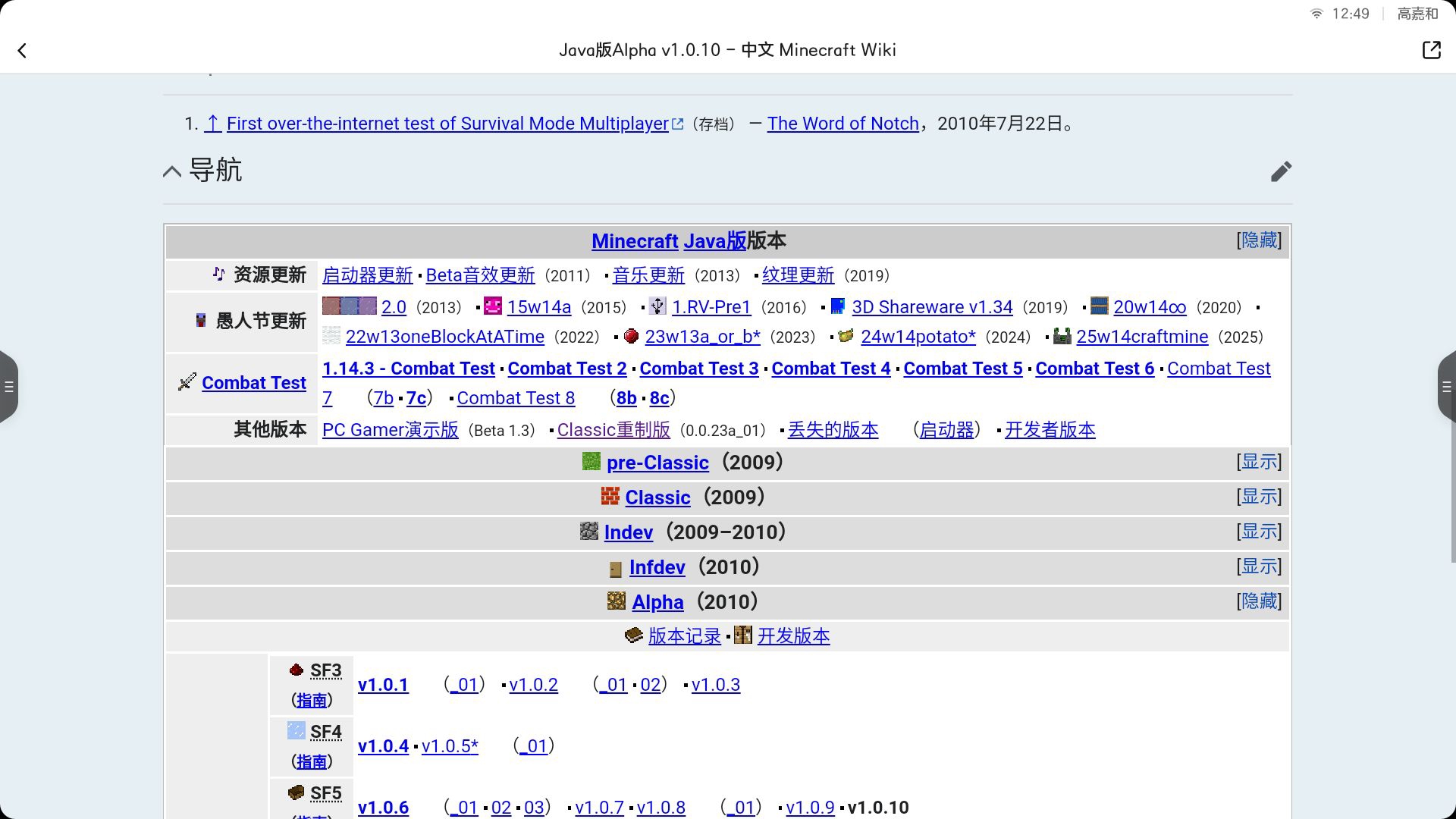The width and height of the screenshot is (1456, 819).
Task: Expand the Infdev section with 显示
Action: coord(1259,566)
